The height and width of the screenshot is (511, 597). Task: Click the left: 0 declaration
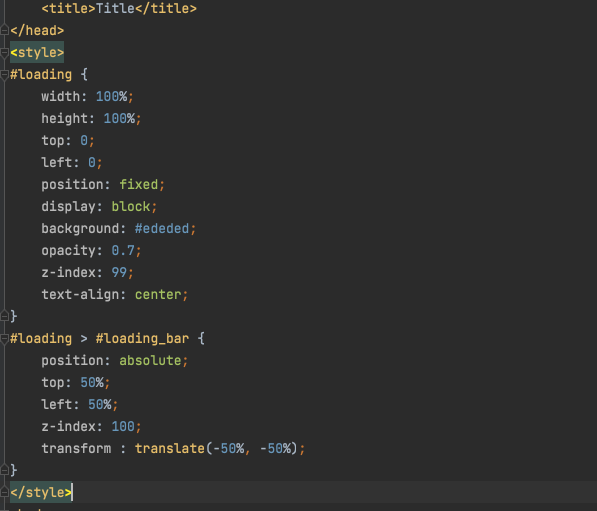pos(72,163)
